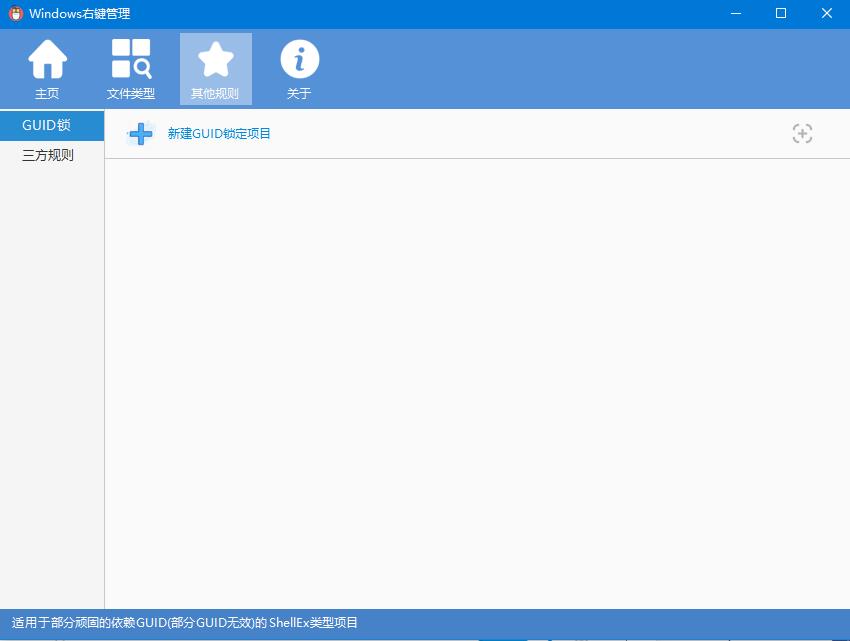Open the 主页 home icon

pyautogui.click(x=47, y=60)
